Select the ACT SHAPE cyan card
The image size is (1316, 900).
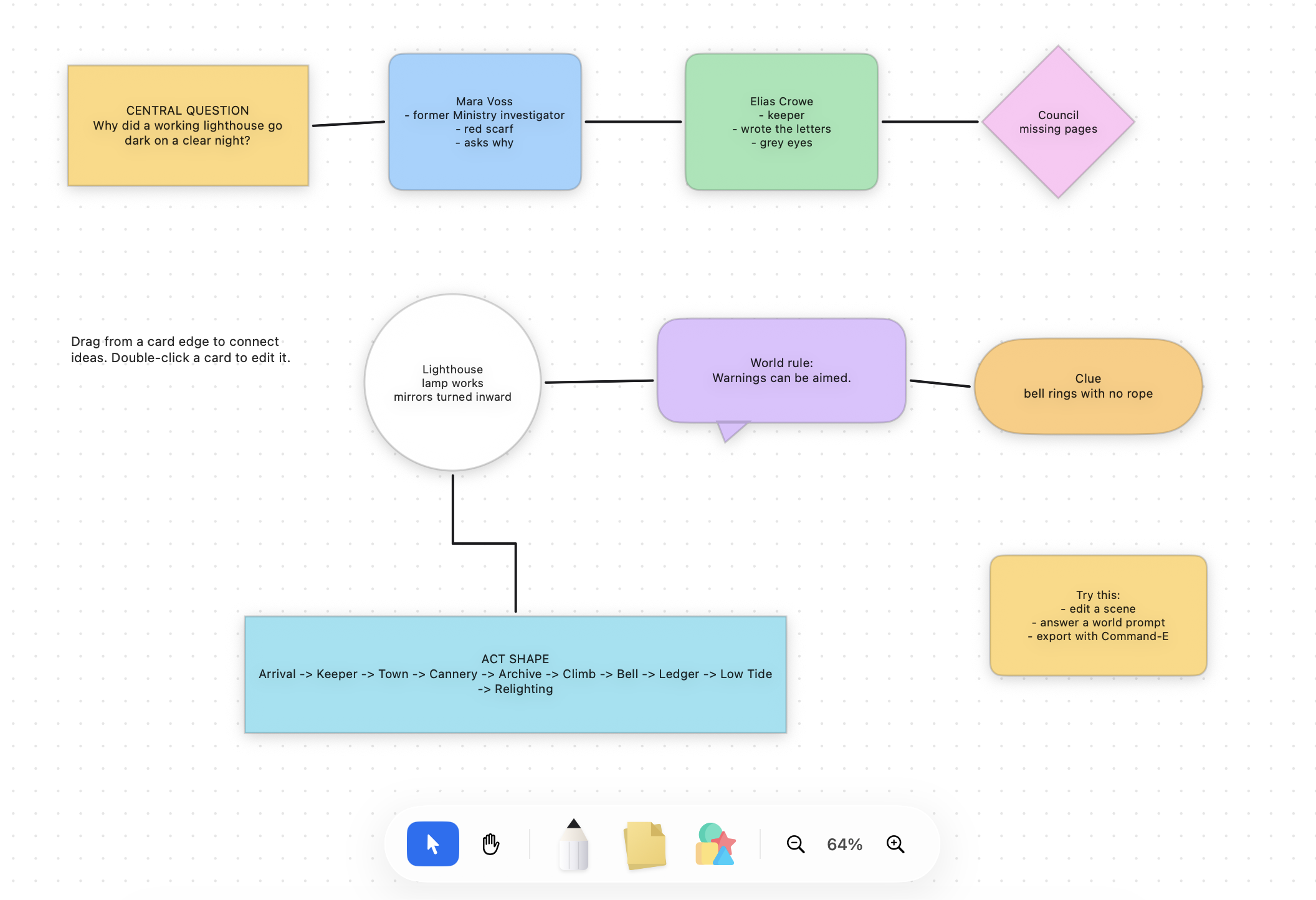point(515,674)
